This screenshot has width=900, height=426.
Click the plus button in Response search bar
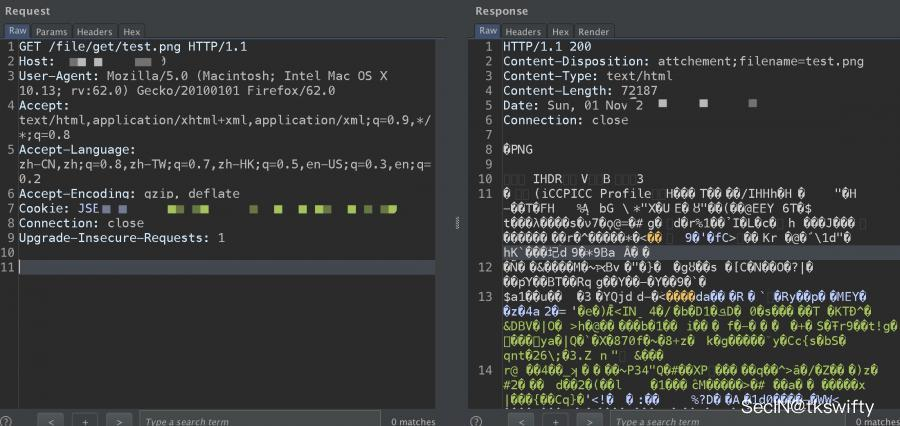[555, 421]
